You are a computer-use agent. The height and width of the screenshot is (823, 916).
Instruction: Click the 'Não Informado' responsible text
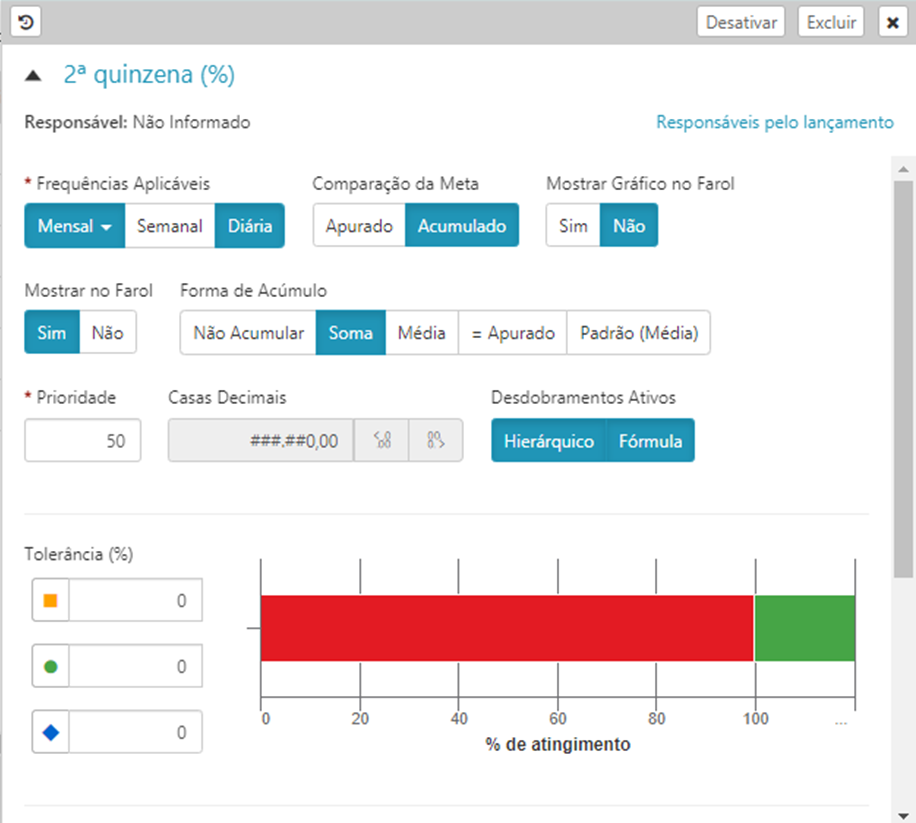pos(192,122)
